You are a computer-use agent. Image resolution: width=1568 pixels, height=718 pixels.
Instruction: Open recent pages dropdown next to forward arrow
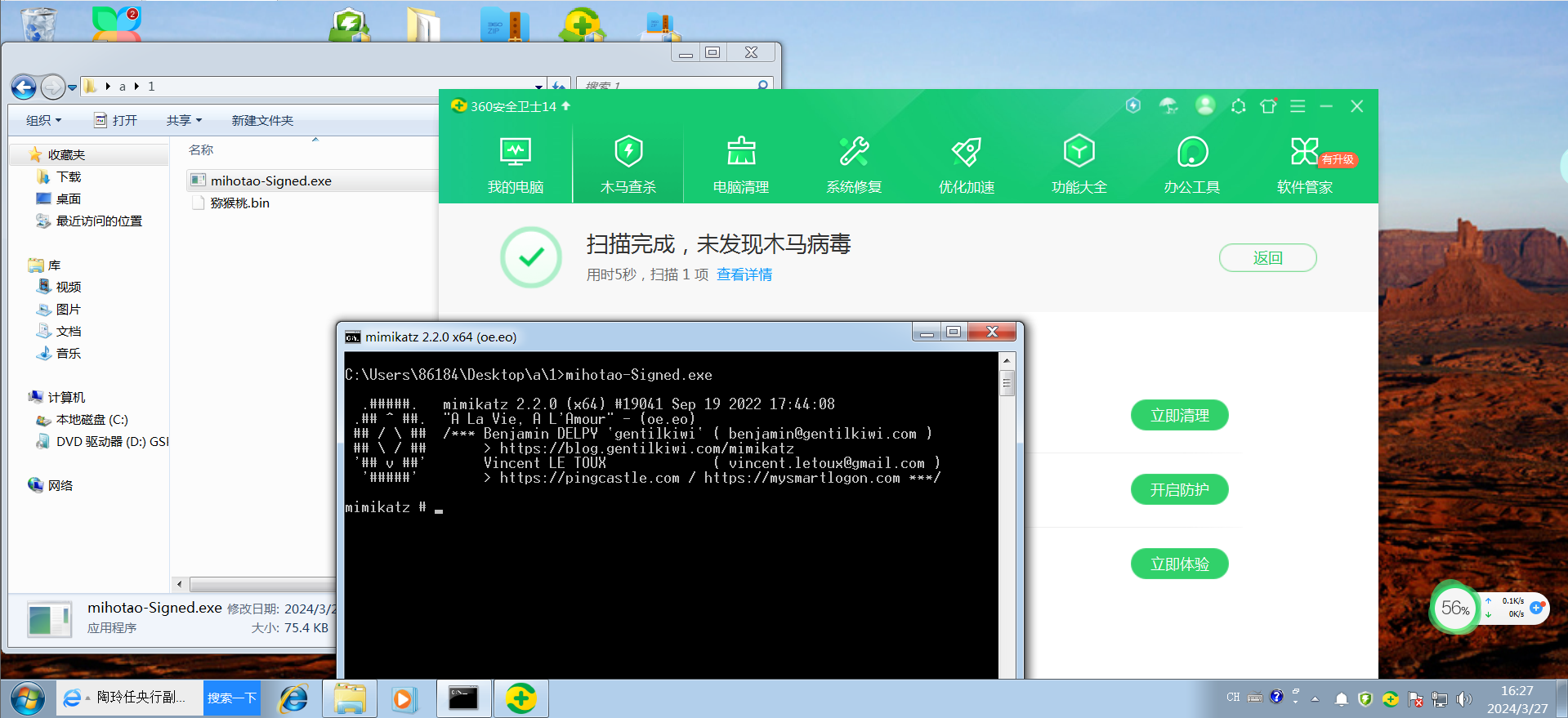[x=73, y=87]
